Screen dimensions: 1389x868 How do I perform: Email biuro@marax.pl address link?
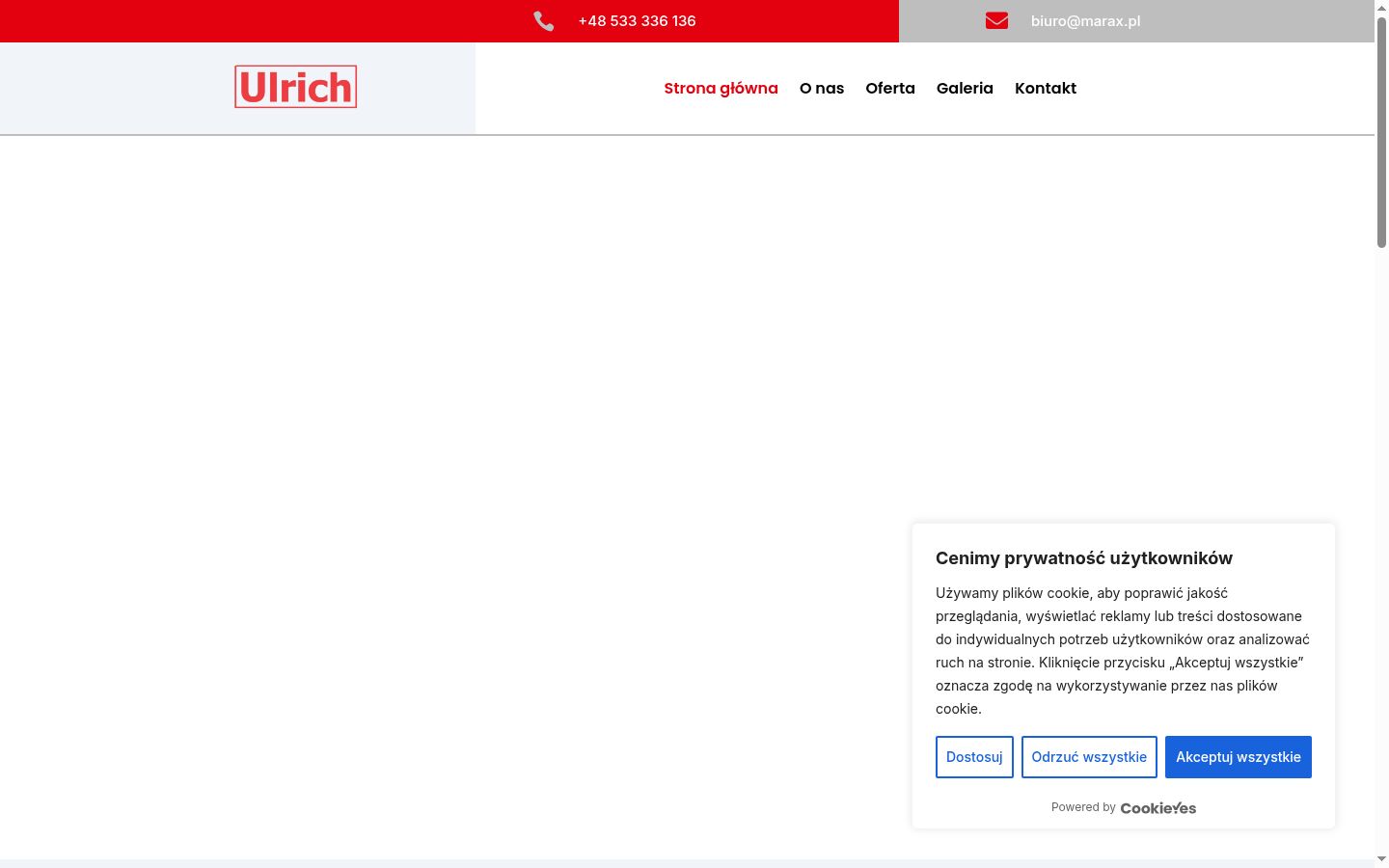coord(1085,21)
